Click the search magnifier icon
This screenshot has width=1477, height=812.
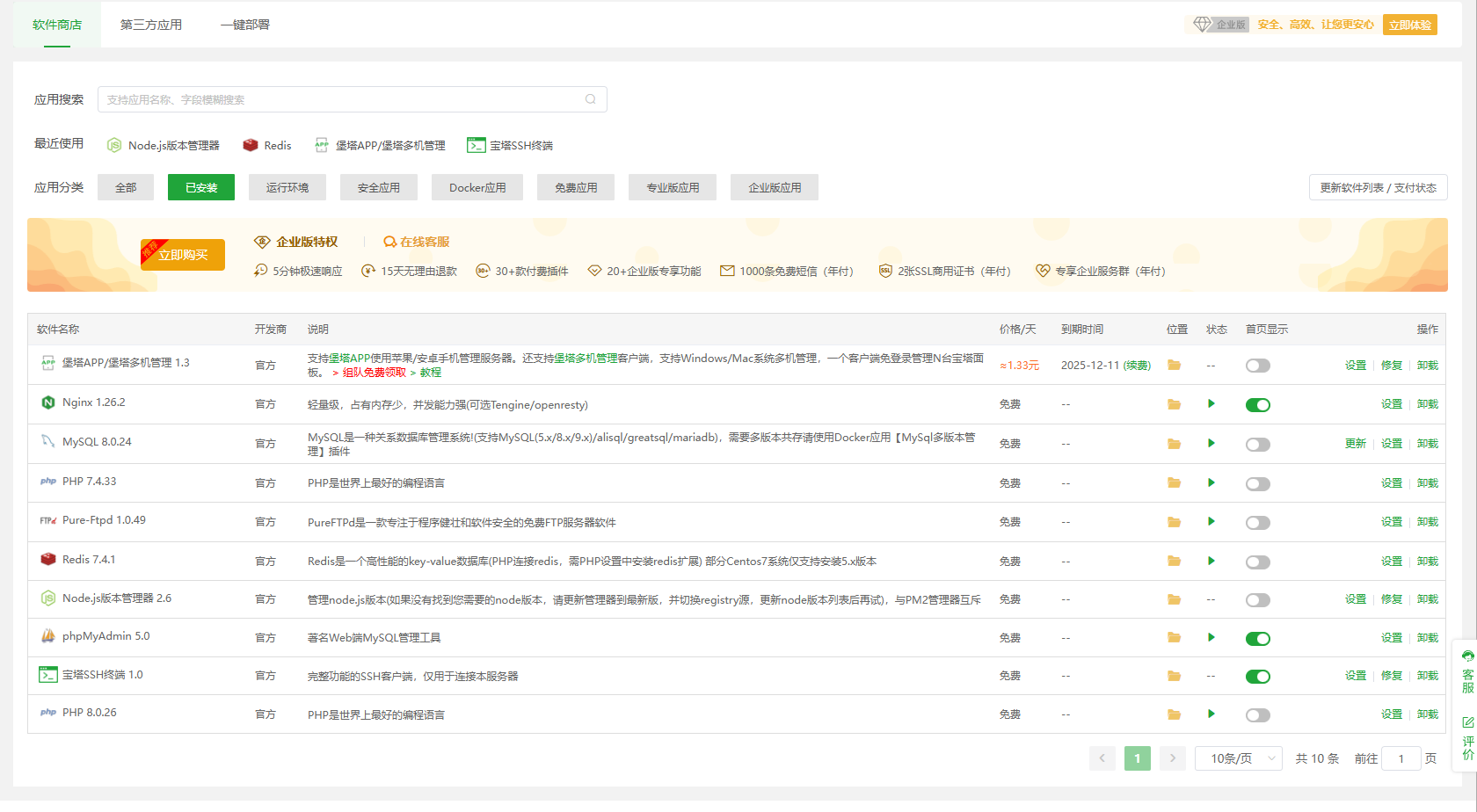click(x=591, y=99)
